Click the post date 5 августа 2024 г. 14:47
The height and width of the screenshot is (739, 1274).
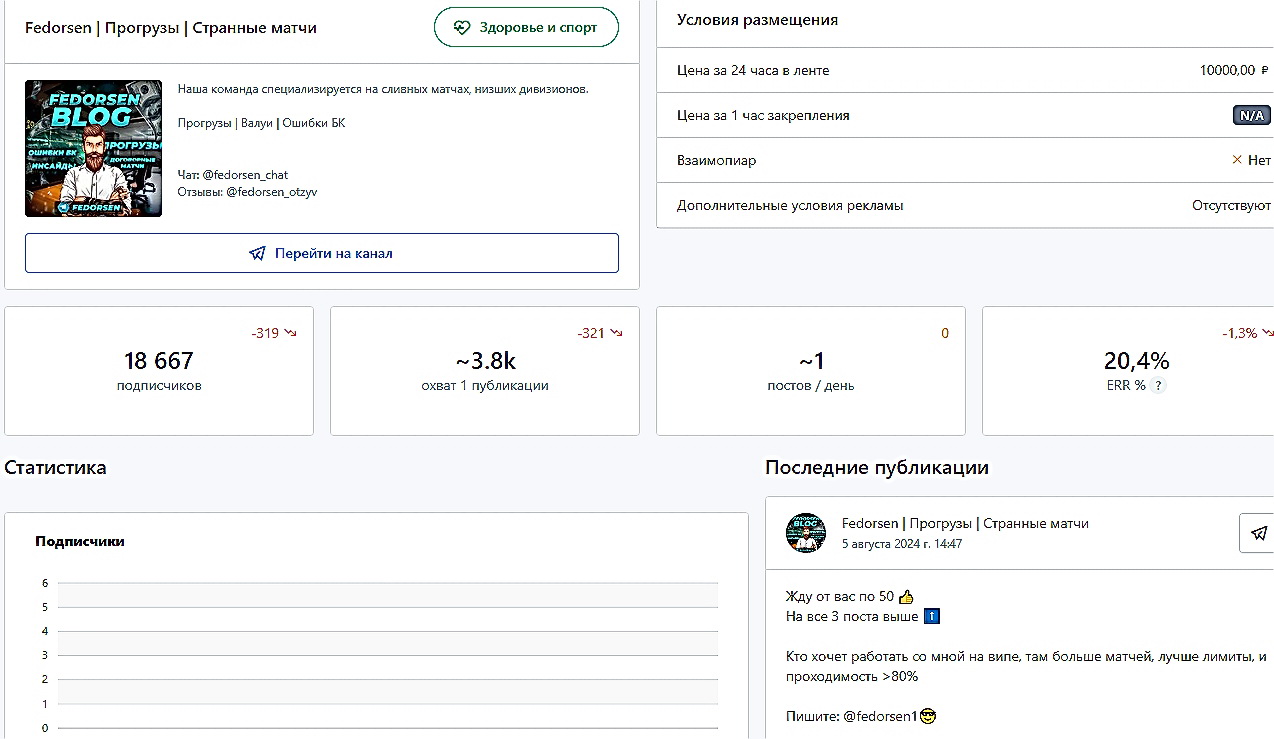[901, 544]
